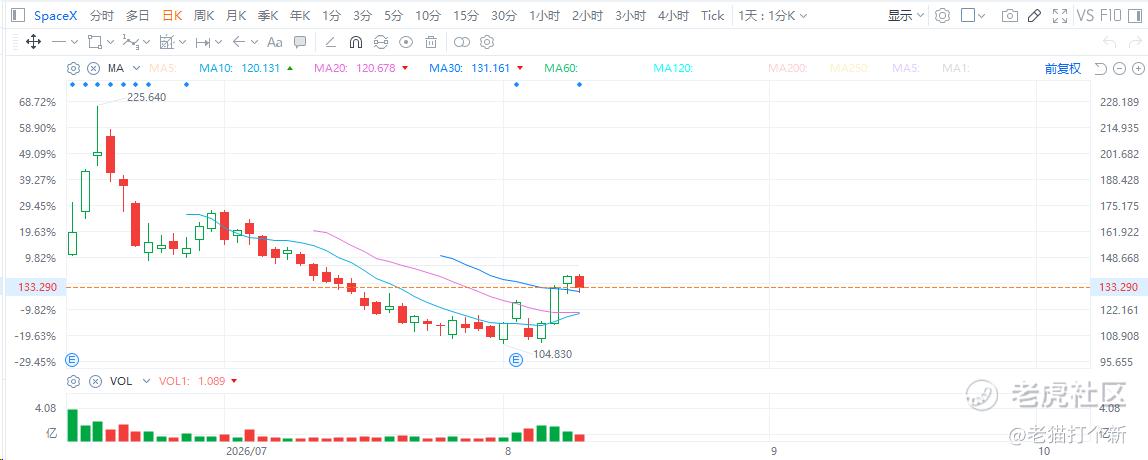Toggle the magnet snap mode
Viewport: 1148px width, 460px height.
(x=356, y=42)
